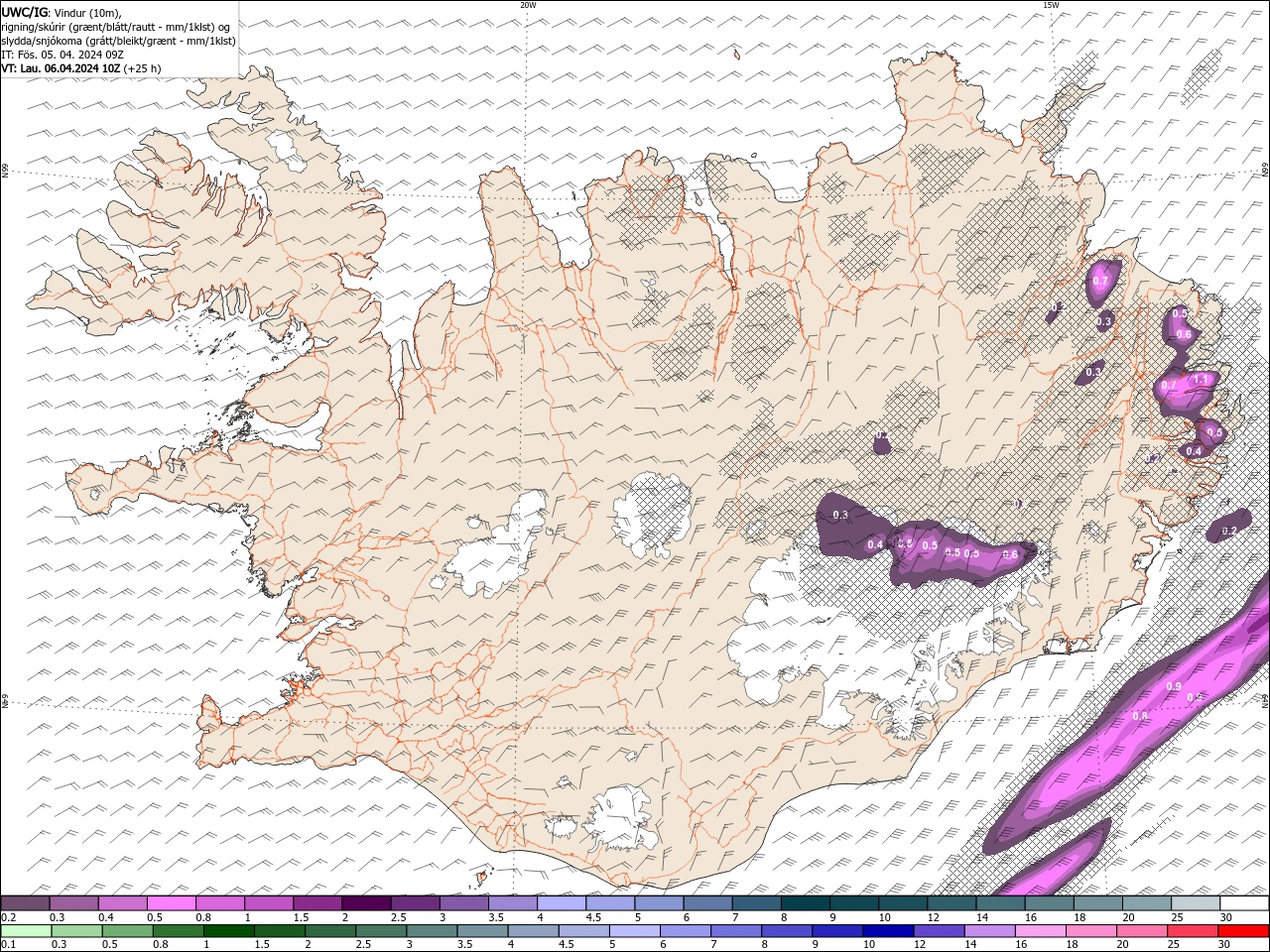Viewport: 1270px width, 952px height.
Task: Click the UWC/IG title heading
Action: pyautogui.click(x=25, y=12)
